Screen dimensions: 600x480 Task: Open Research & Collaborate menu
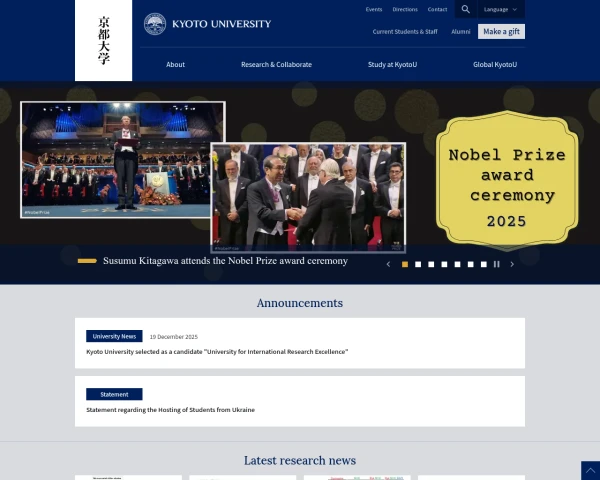click(x=276, y=65)
